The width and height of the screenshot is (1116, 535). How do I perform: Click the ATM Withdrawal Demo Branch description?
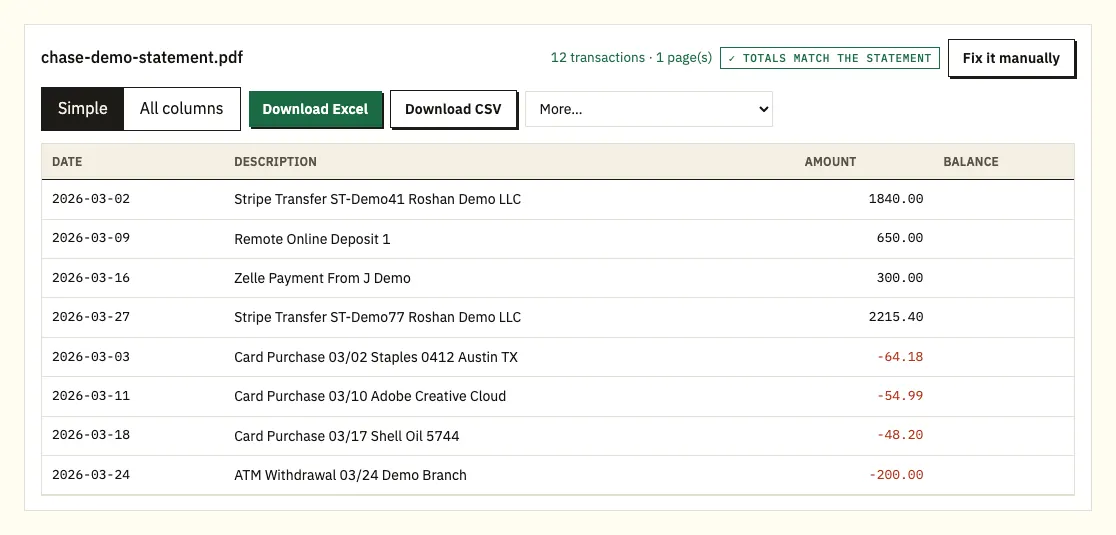350,475
